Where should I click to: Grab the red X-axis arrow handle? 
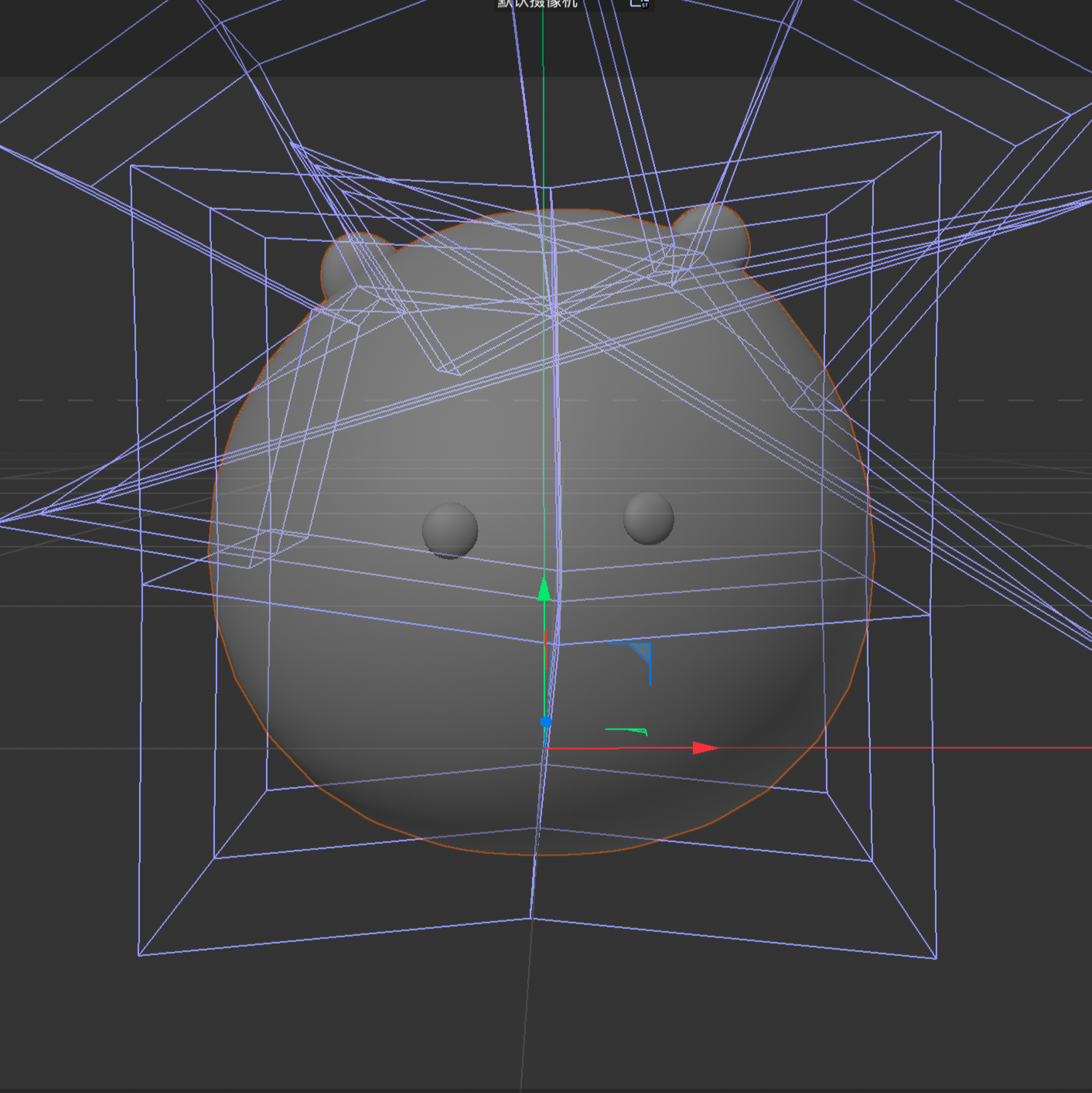[x=705, y=748]
